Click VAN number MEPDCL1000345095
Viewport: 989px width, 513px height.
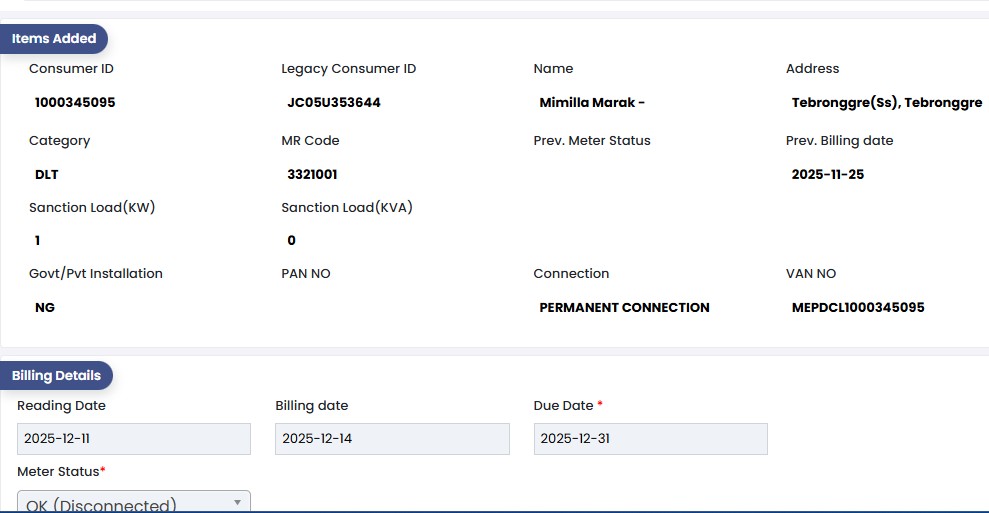pos(858,308)
